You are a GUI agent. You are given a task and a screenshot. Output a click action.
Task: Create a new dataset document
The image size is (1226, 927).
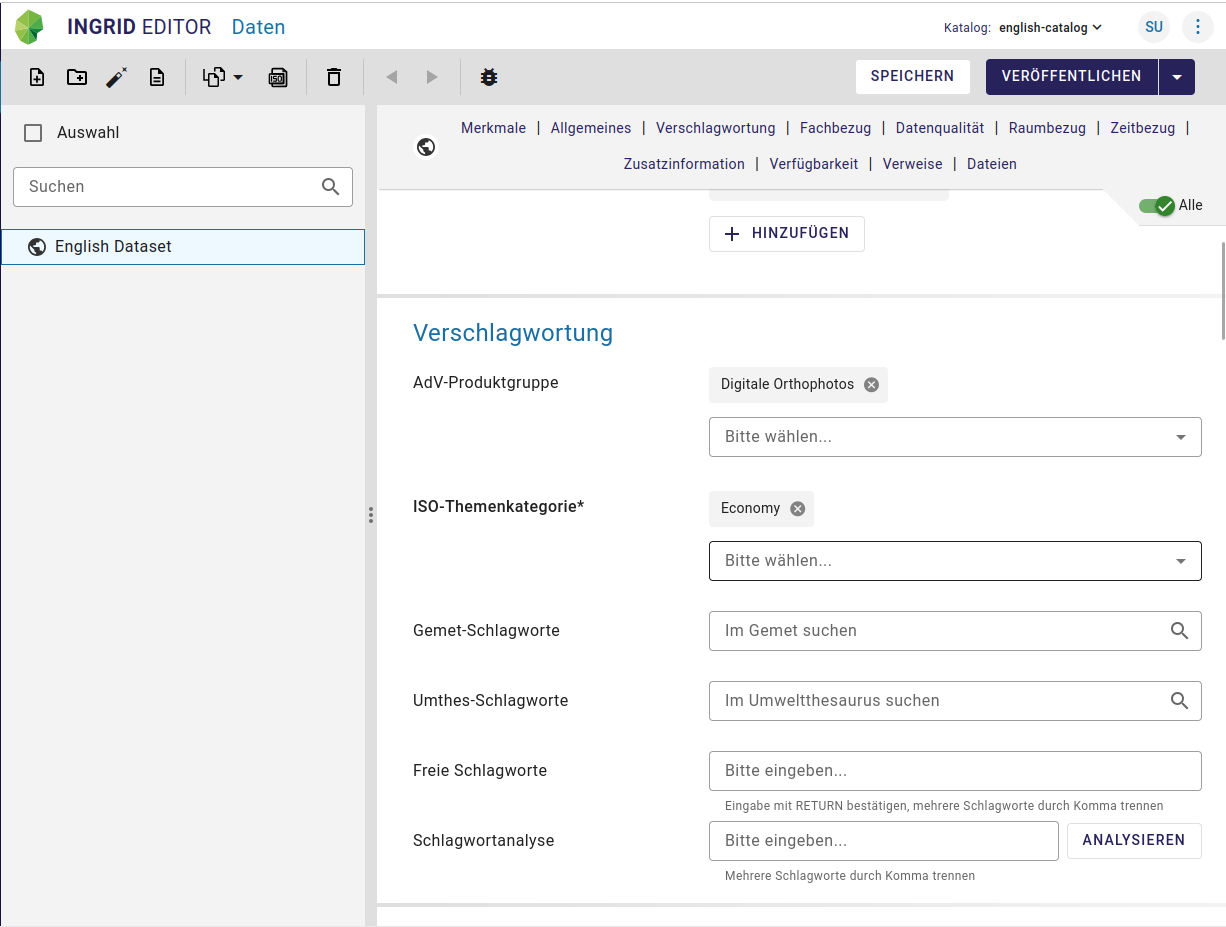tap(36, 76)
